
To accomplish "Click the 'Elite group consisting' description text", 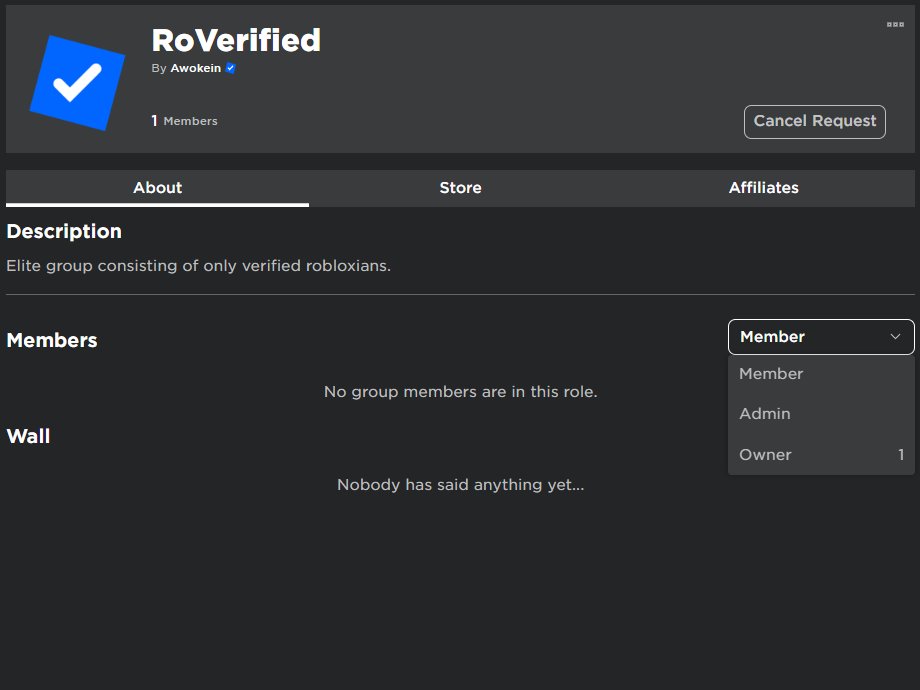I will pos(198,266).
